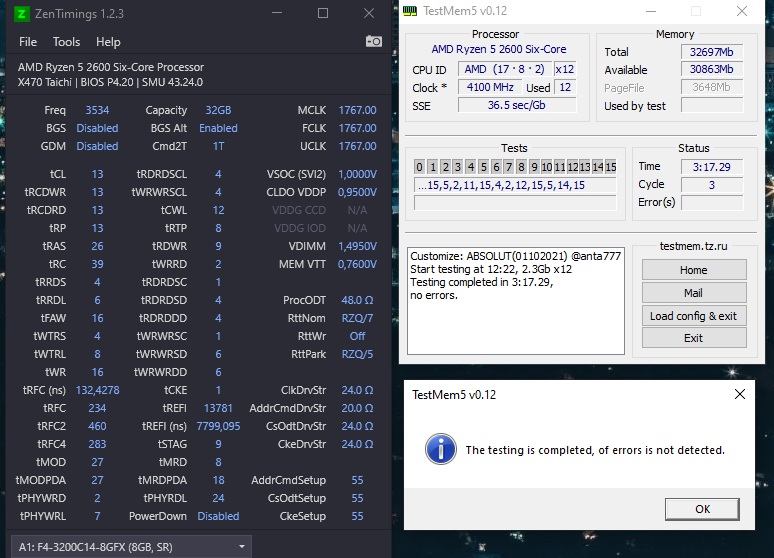Click the TestMem5 log text box
Image resolution: width=774 pixels, height=558 pixels.
pyautogui.click(x=516, y=301)
